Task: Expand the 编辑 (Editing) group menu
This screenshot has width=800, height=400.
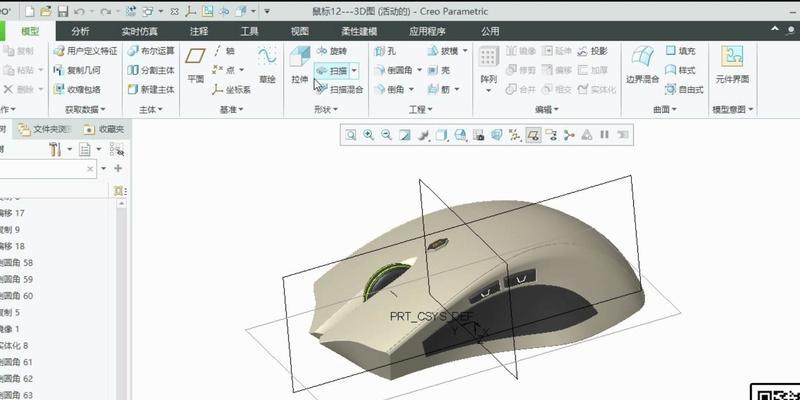Action: coord(546,109)
